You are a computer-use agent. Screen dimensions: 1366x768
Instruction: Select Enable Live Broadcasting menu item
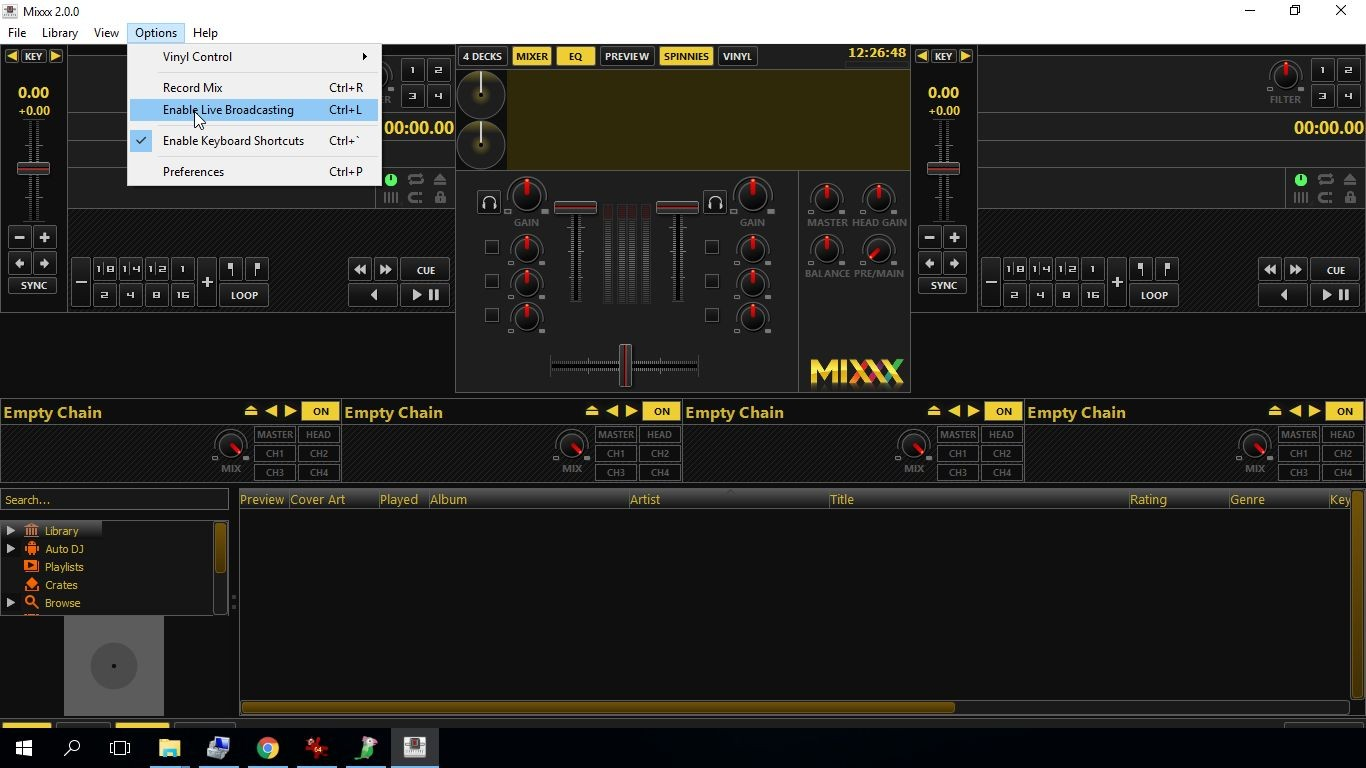coord(254,110)
